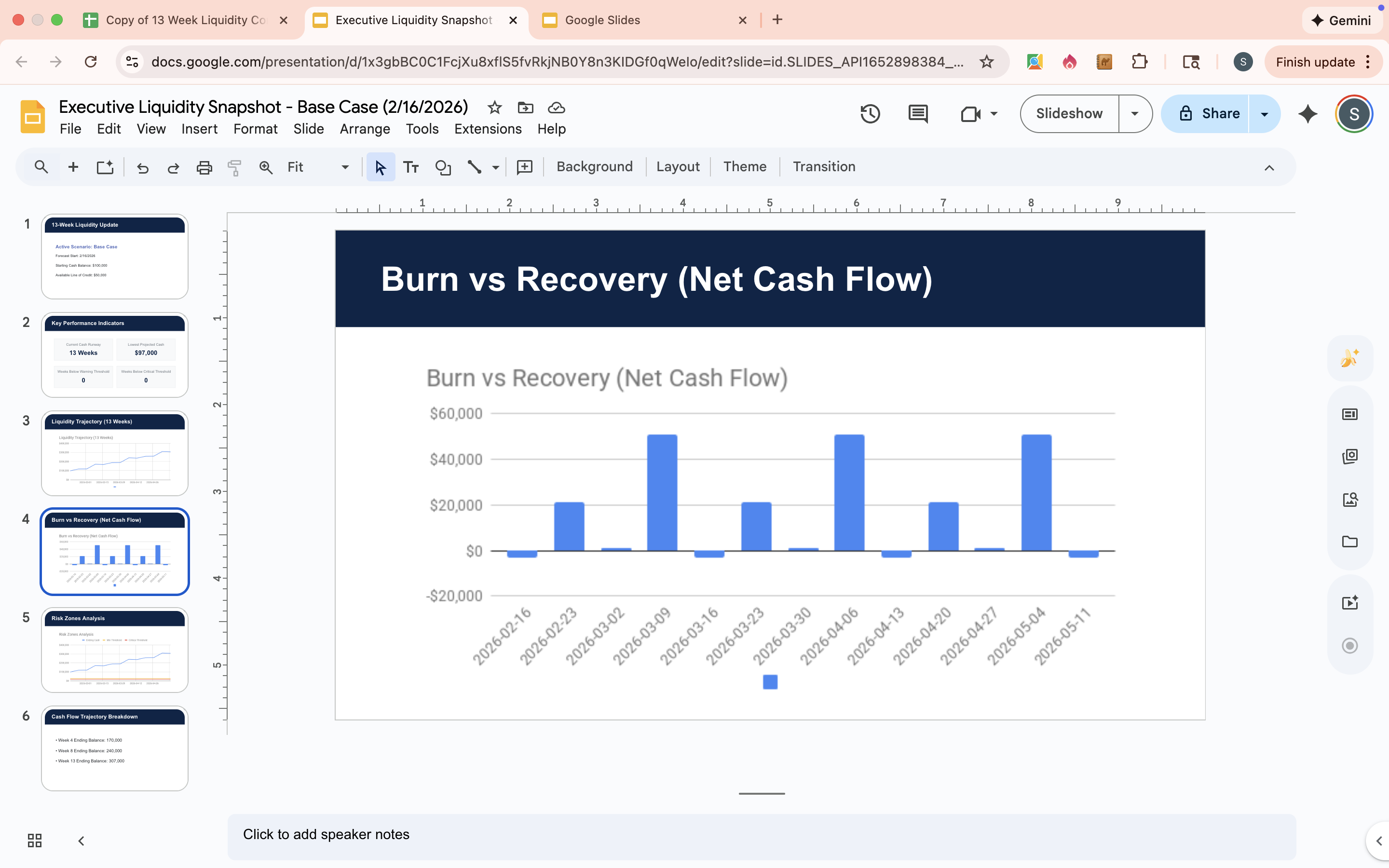The image size is (1389, 868).
Task: Print the presentation
Action: [x=204, y=167]
